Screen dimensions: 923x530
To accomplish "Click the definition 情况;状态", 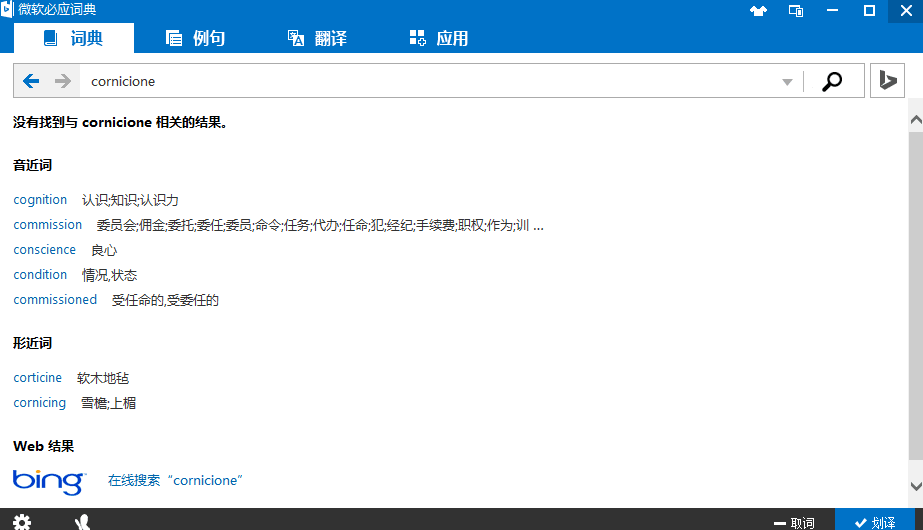I will point(109,275).
